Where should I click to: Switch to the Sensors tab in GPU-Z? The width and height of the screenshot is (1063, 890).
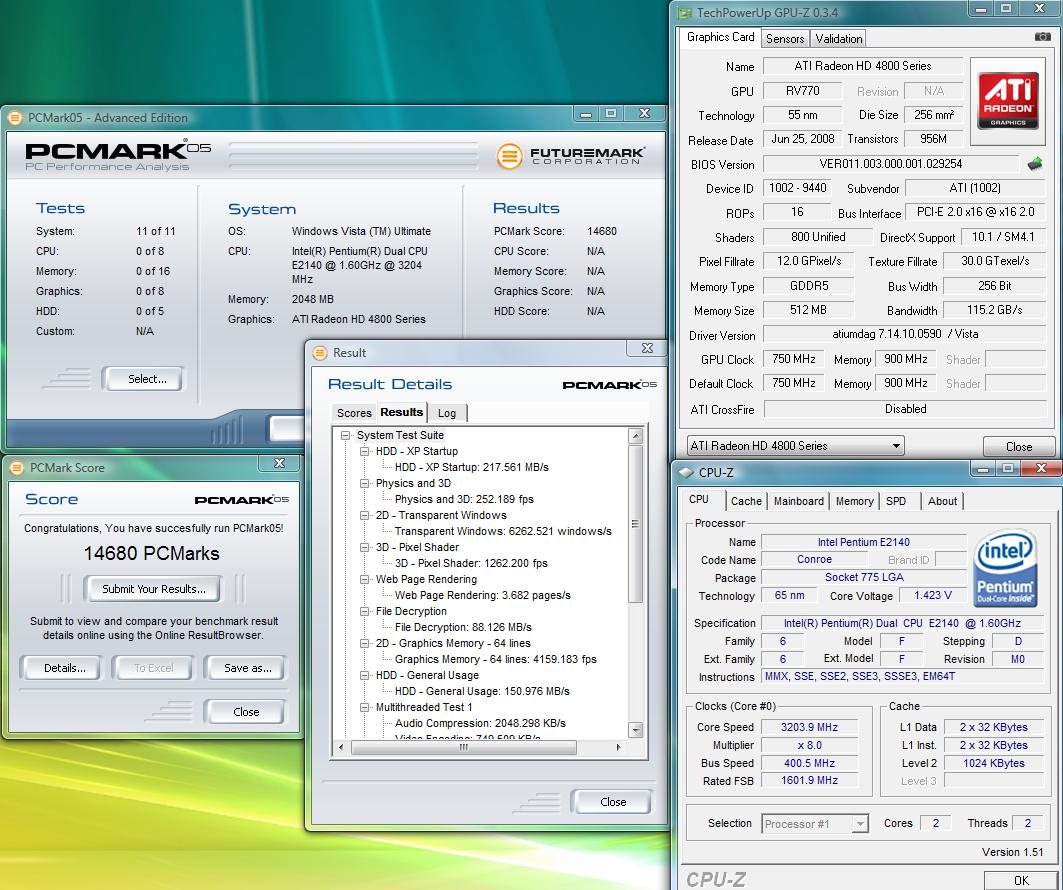785,39
